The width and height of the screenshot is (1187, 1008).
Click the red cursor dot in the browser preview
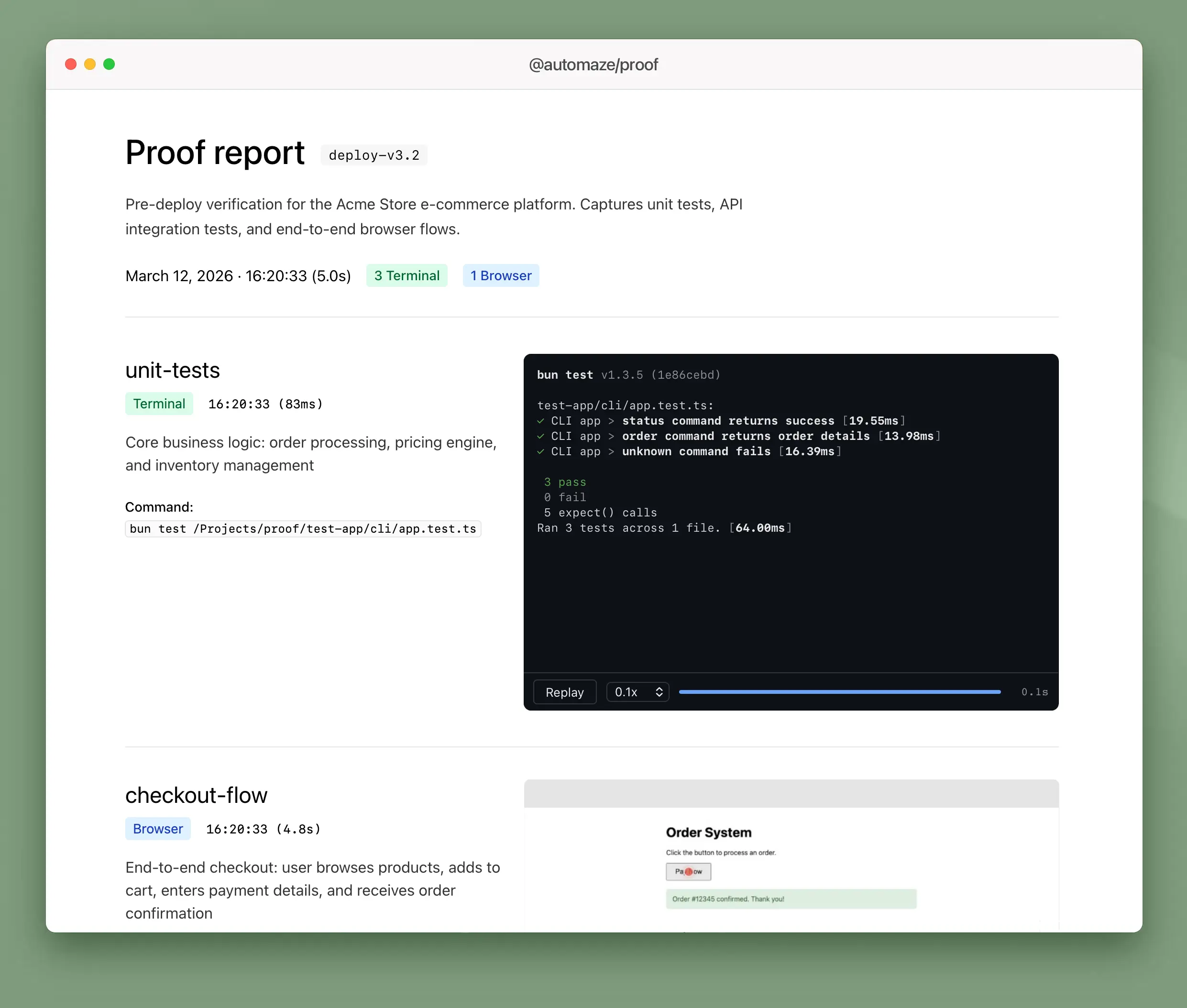(689, 871)
